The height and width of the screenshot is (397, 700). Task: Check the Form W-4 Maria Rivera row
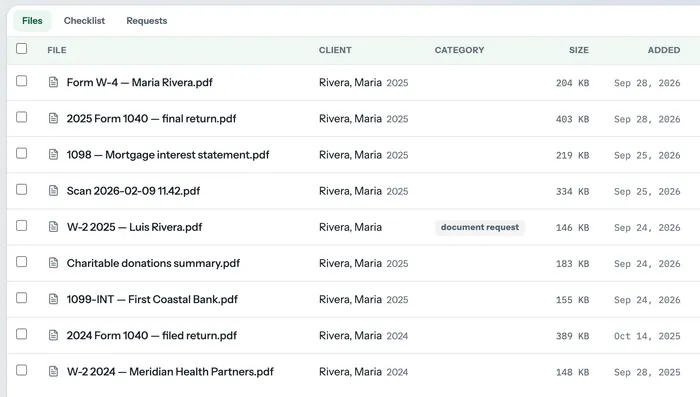(x=21, y=81)
